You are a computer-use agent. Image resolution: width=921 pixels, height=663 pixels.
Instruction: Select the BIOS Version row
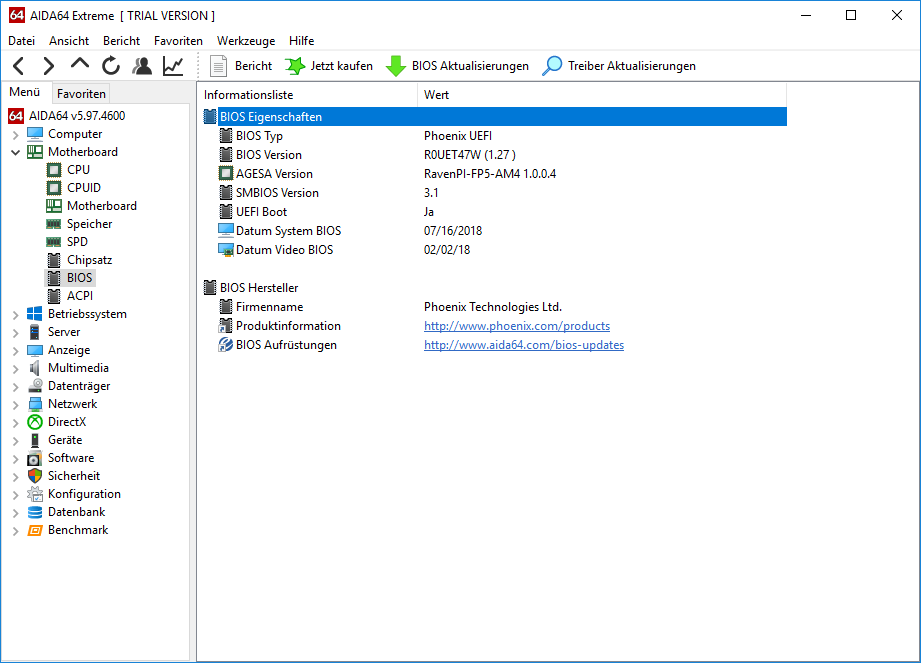(x=495, y=155)
